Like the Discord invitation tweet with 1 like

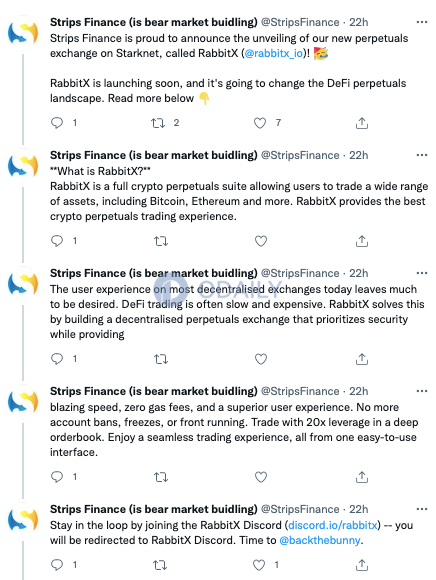(x=259, y=565)
